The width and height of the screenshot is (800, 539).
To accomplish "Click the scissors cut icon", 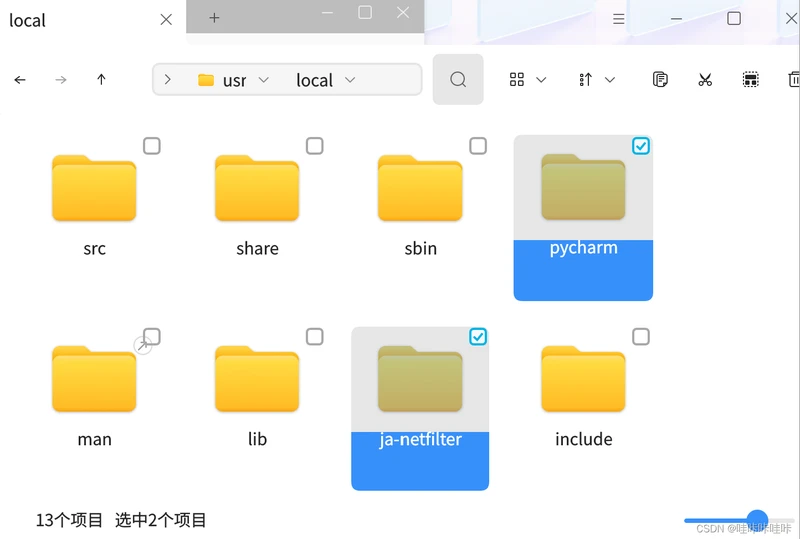I will click(x=705, y=80).
